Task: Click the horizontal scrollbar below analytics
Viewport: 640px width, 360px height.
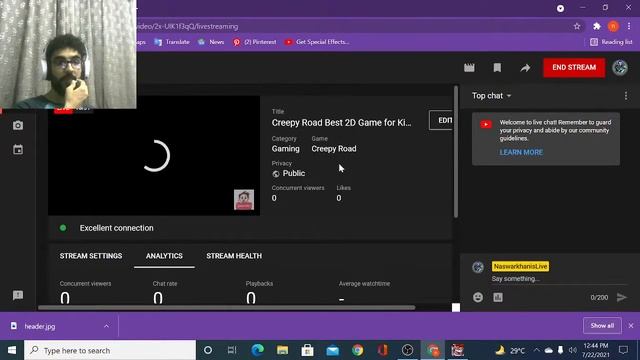Action: [x=227, y=307]
